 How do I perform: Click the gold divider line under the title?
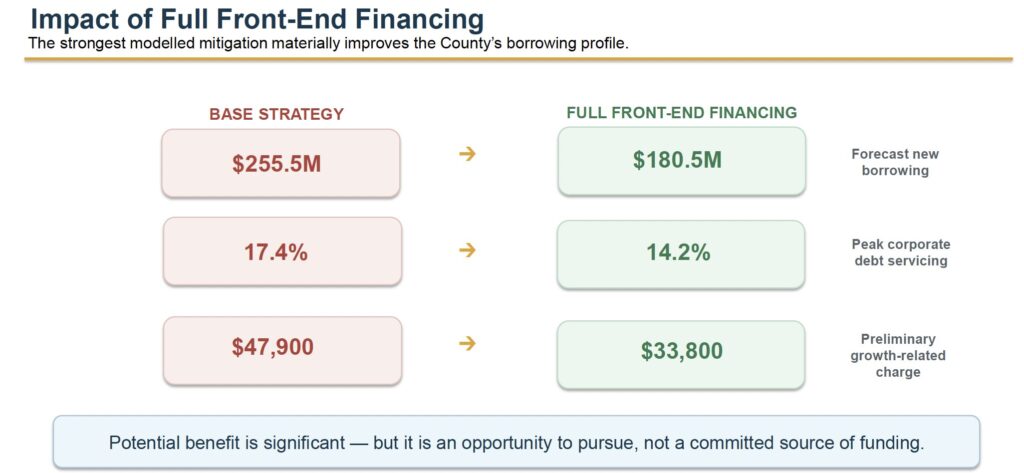pos(519,59)
